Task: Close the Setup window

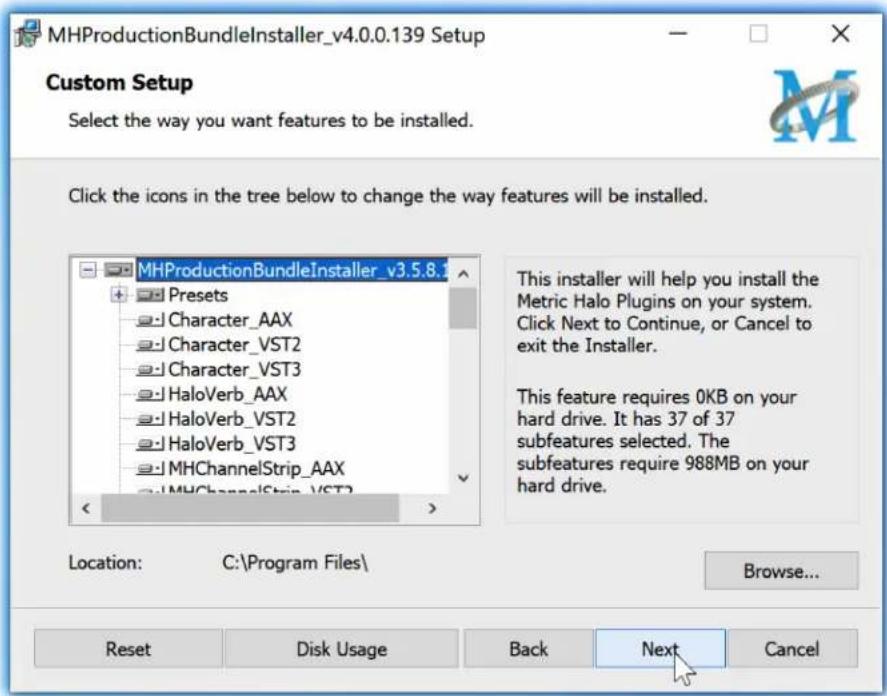Action: [841, 33]
